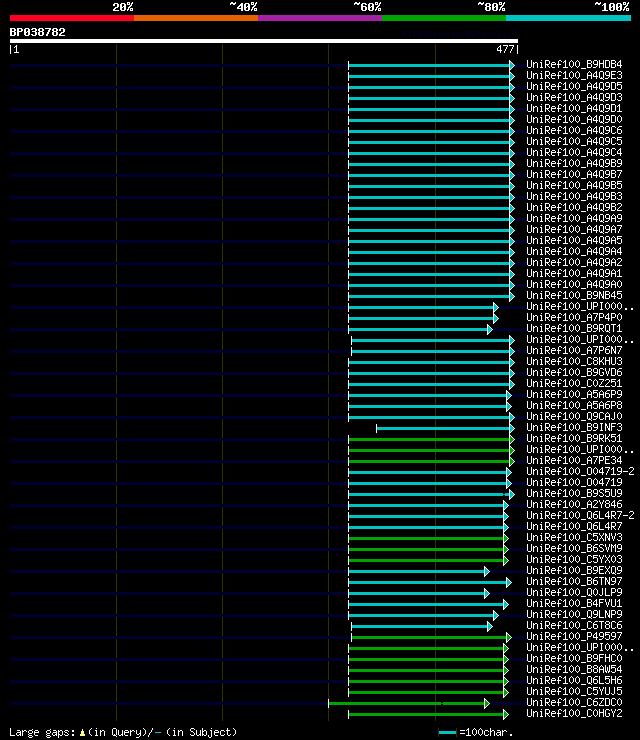Screen dimensions: 640x740
Task: Select the UniRef100_A5A6P9 label
Action: click(x=574, y=395)
